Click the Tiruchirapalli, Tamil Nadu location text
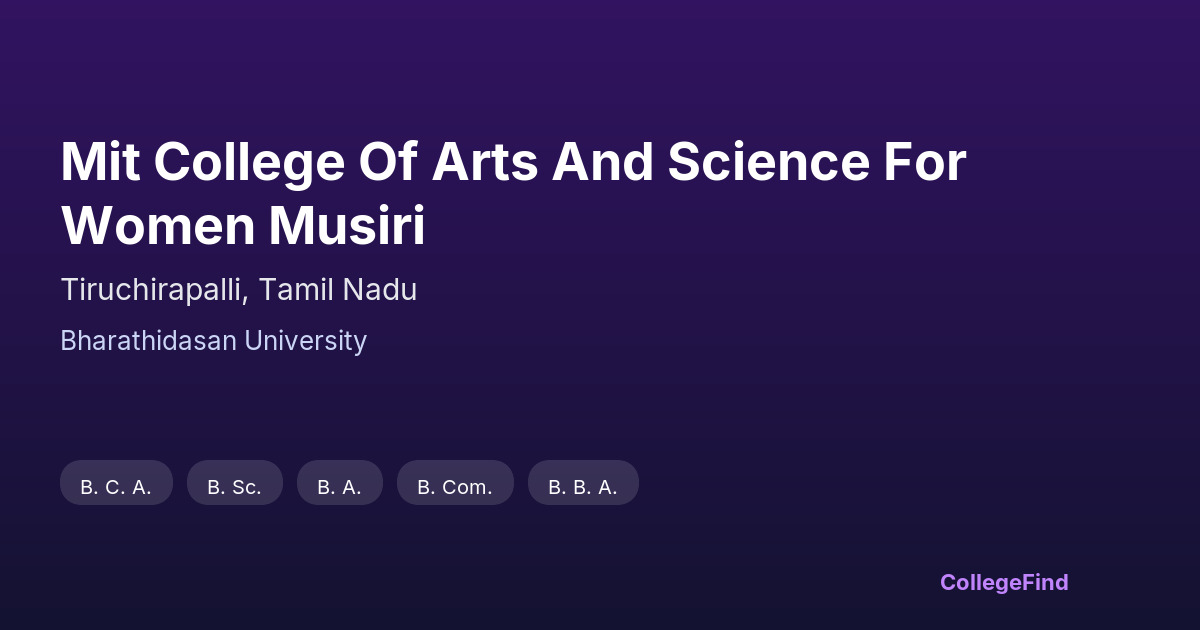 pos(238,290)
